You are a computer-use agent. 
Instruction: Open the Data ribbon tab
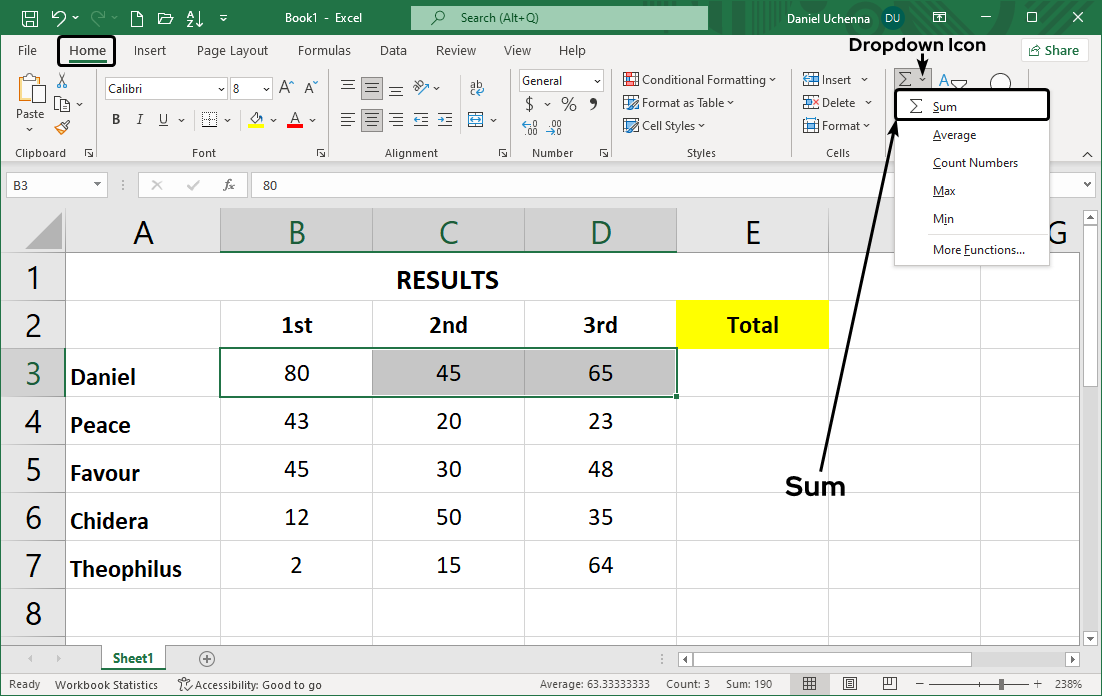coord(393,50)
